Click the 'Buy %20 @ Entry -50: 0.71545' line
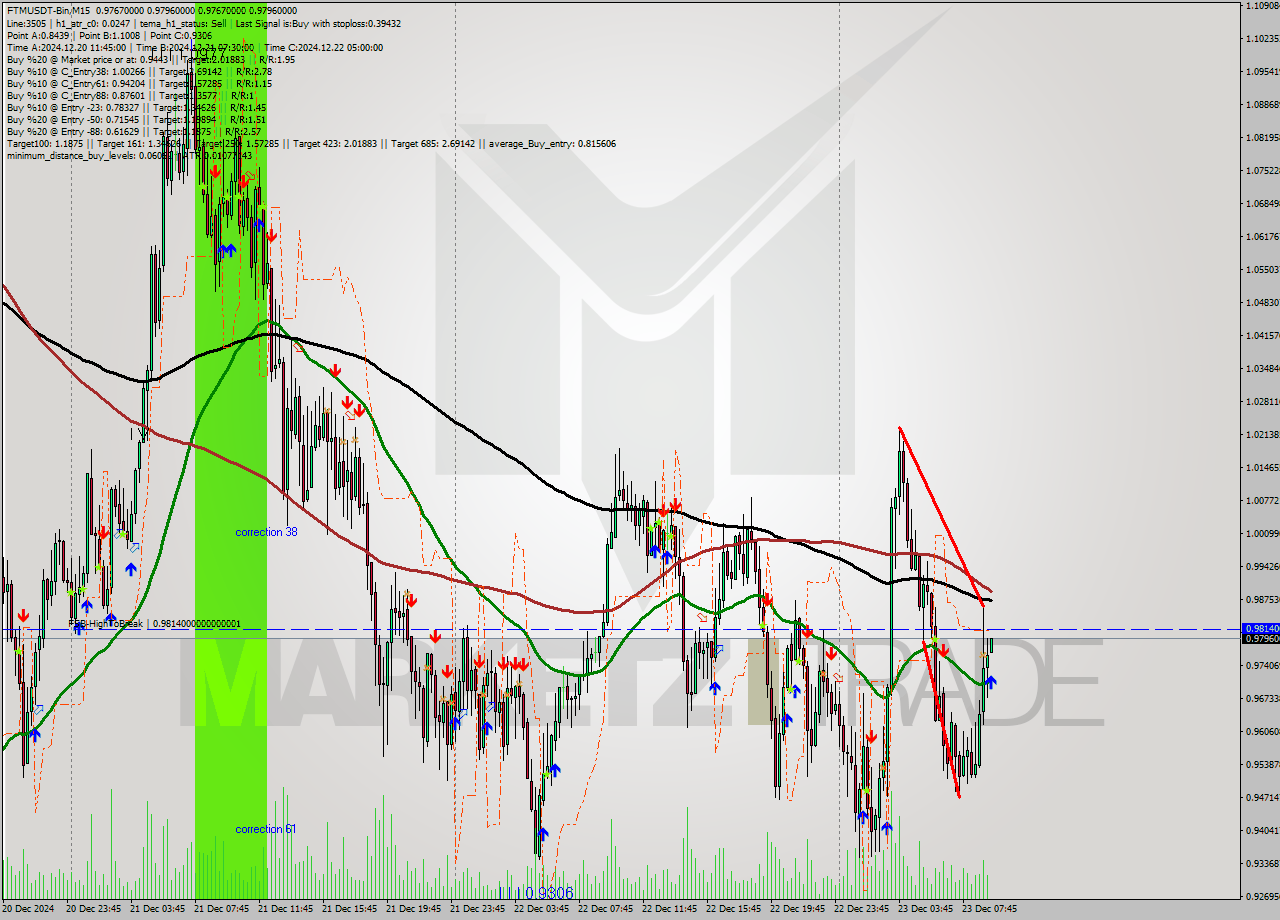The image size is (1280, 920). 136,119
